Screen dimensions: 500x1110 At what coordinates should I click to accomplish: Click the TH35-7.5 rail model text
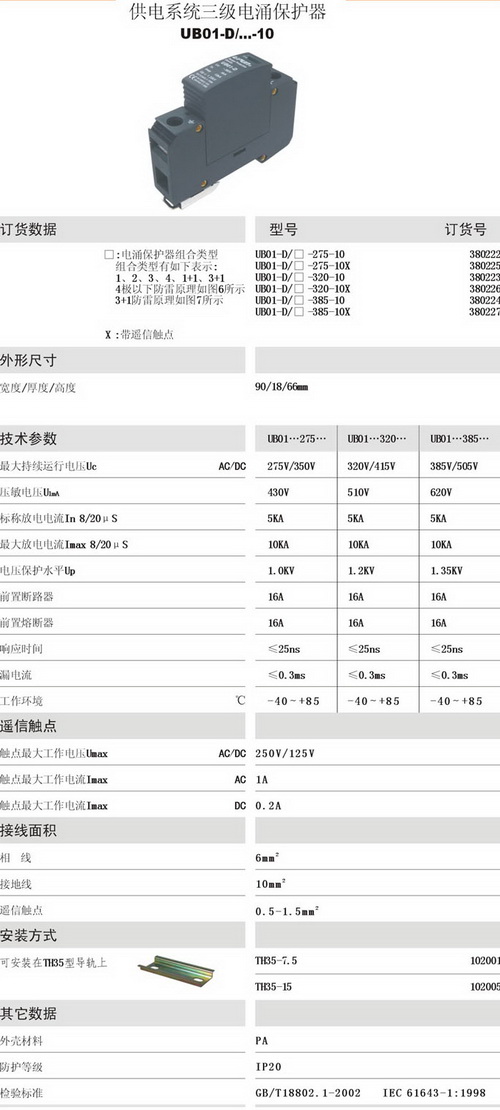276,961
